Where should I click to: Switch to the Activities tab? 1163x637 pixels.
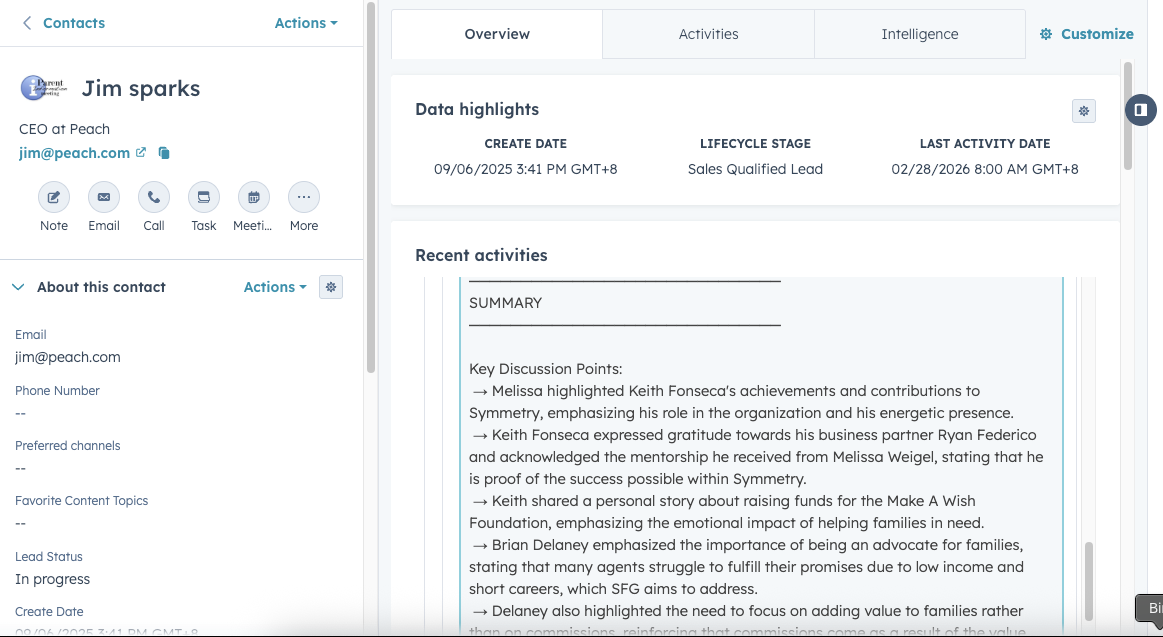click(708, 33)
